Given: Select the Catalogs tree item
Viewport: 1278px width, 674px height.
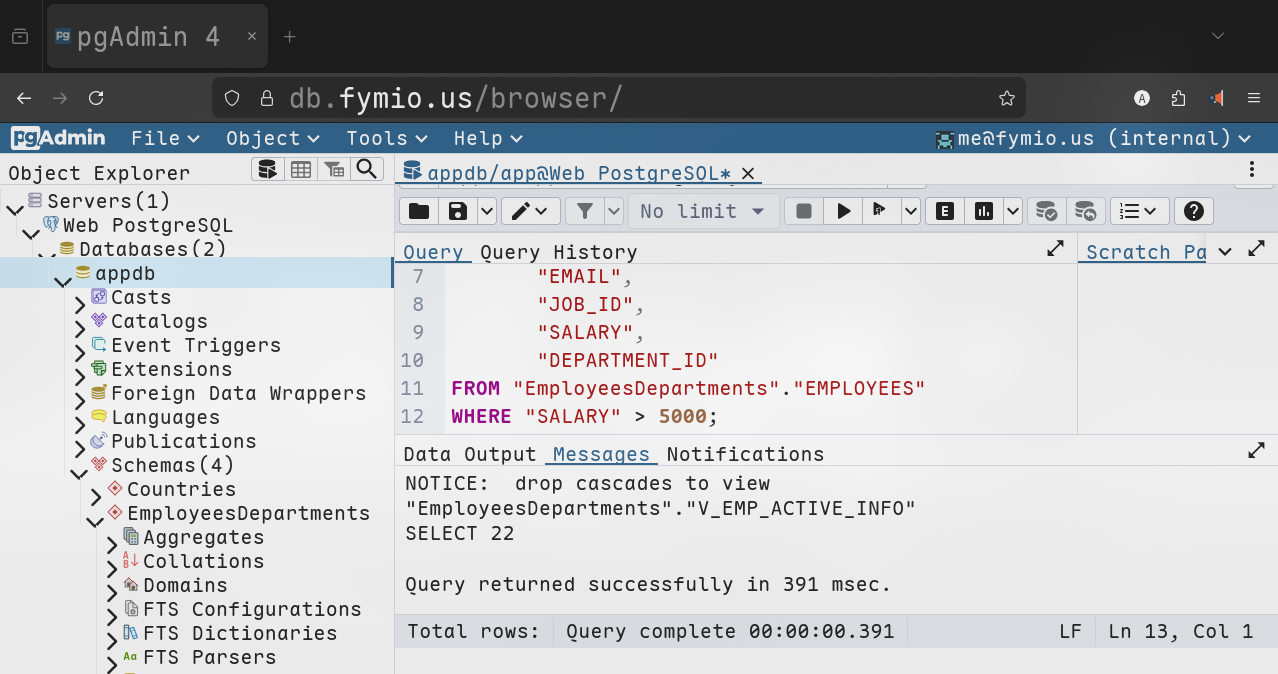Looking at the screenshot, I should [x=159, y=321].
